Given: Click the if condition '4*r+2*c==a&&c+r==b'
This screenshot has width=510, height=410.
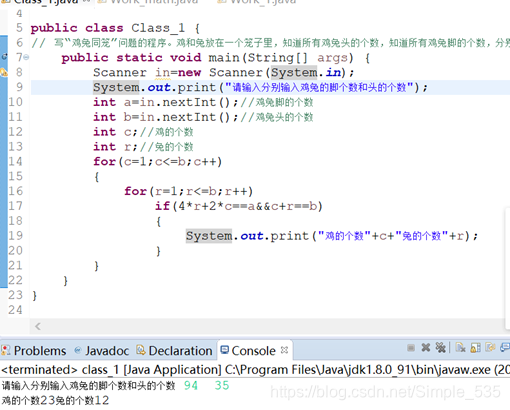Looking at the screenshot, I should pyautogui.click(x=247, y=206).
